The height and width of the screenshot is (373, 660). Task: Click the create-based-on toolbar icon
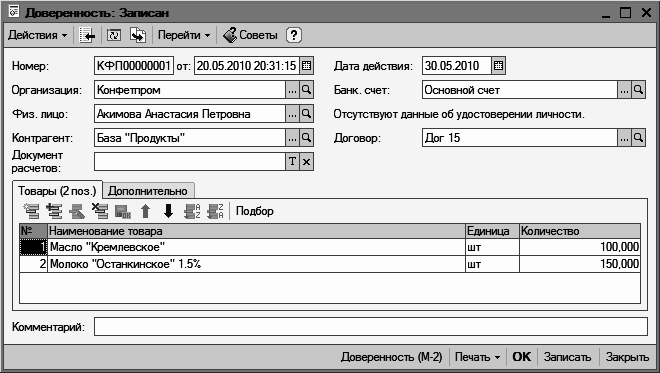tap(138, 35)
